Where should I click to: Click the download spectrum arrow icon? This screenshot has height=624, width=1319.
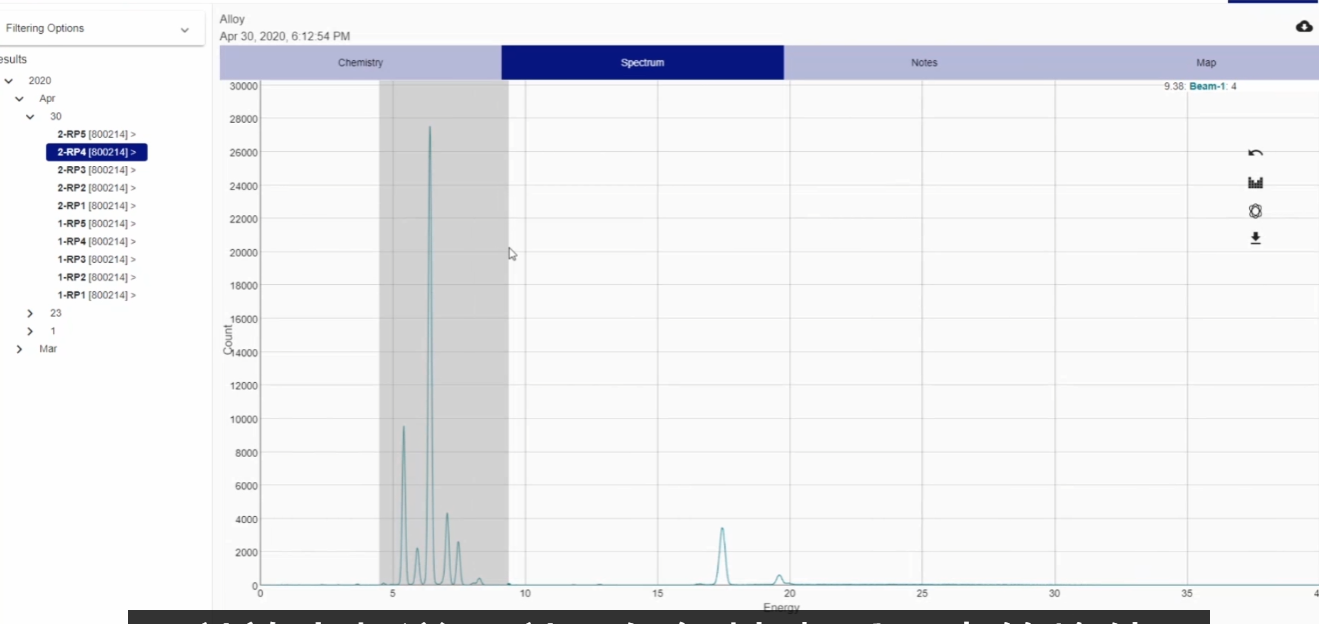pos(1255,239)
